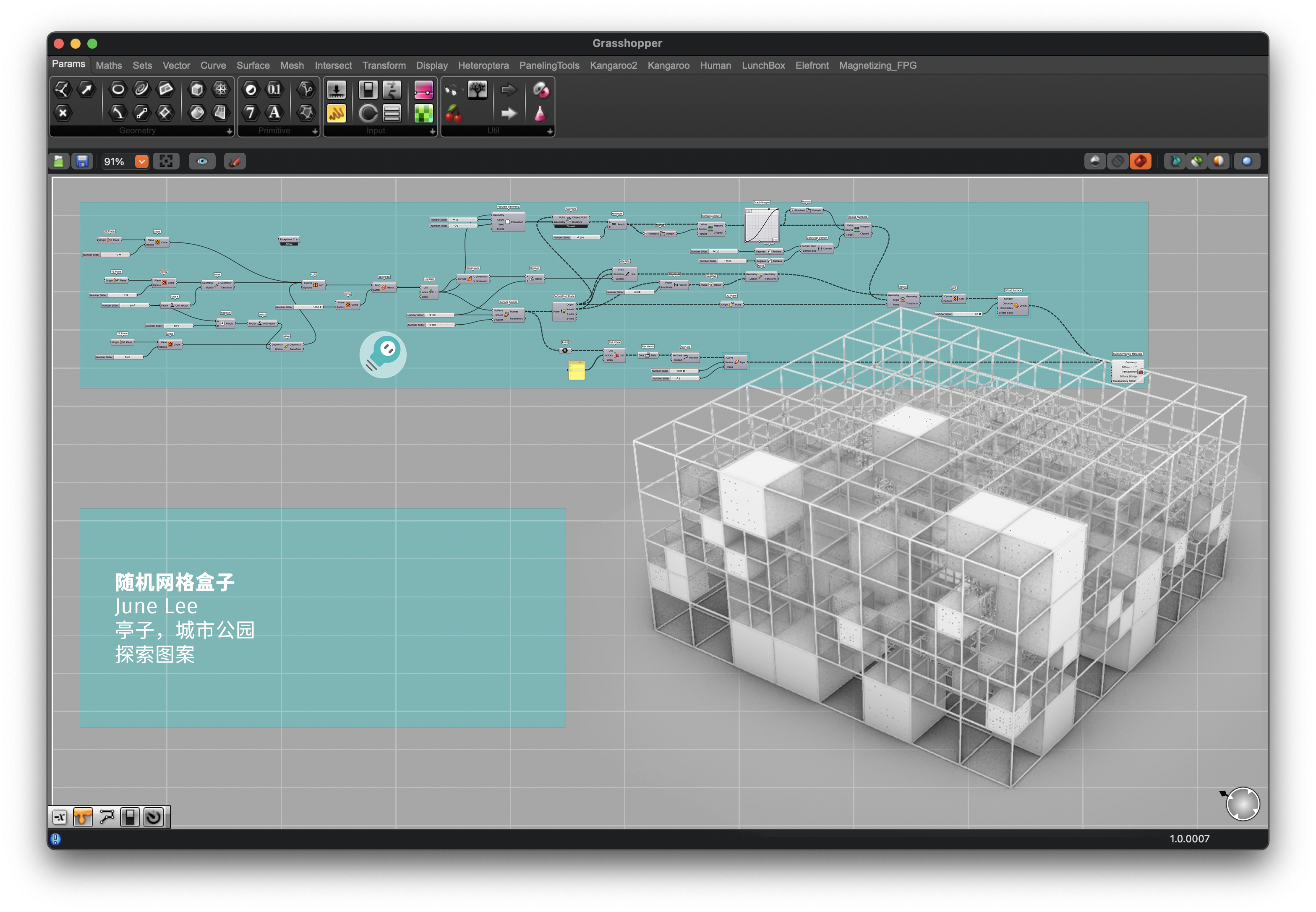1316x912 pixels.
Task: Click the Number Slider input icon
Action: (337, 90)
